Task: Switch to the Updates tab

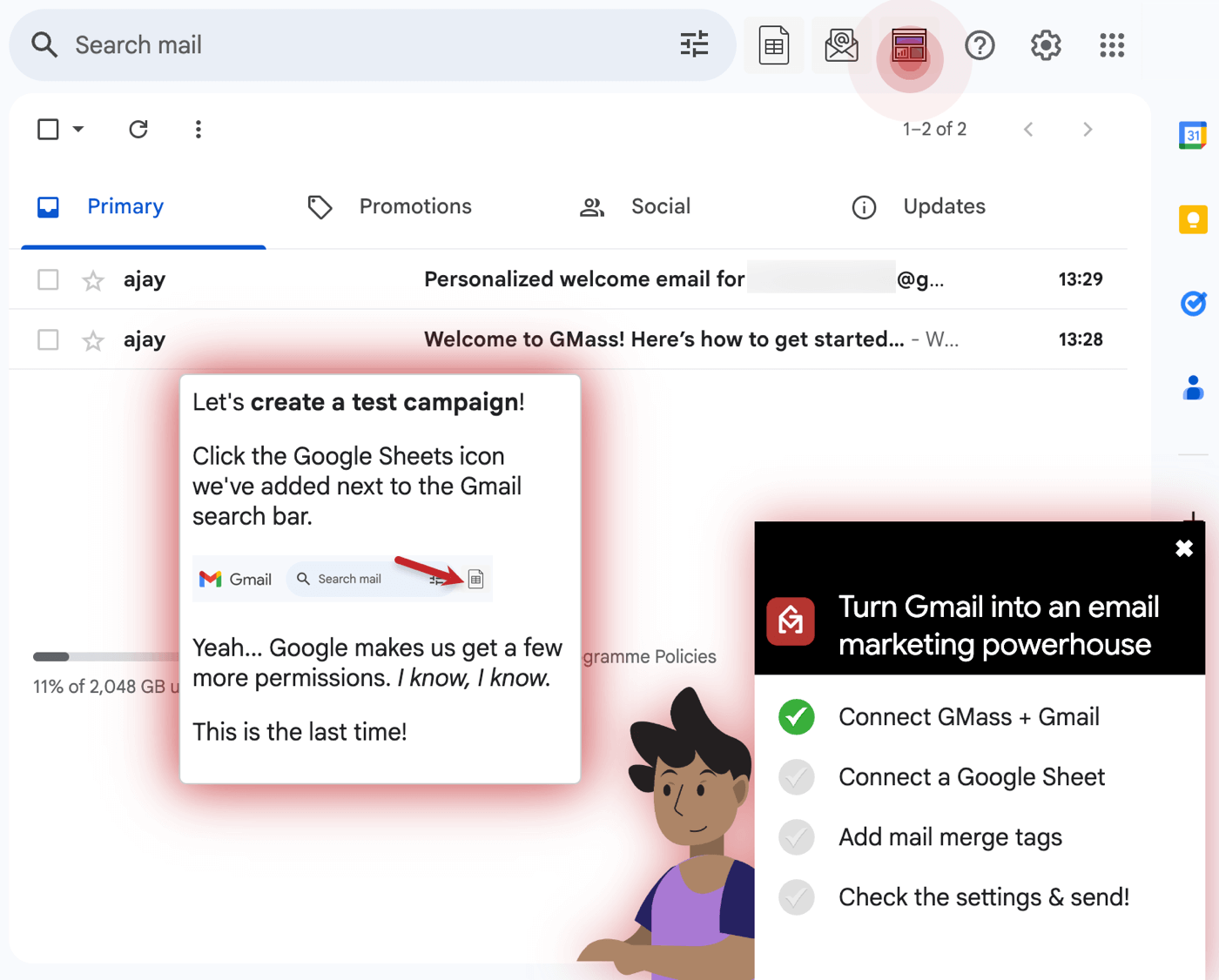Action: (x=919, y=207)
